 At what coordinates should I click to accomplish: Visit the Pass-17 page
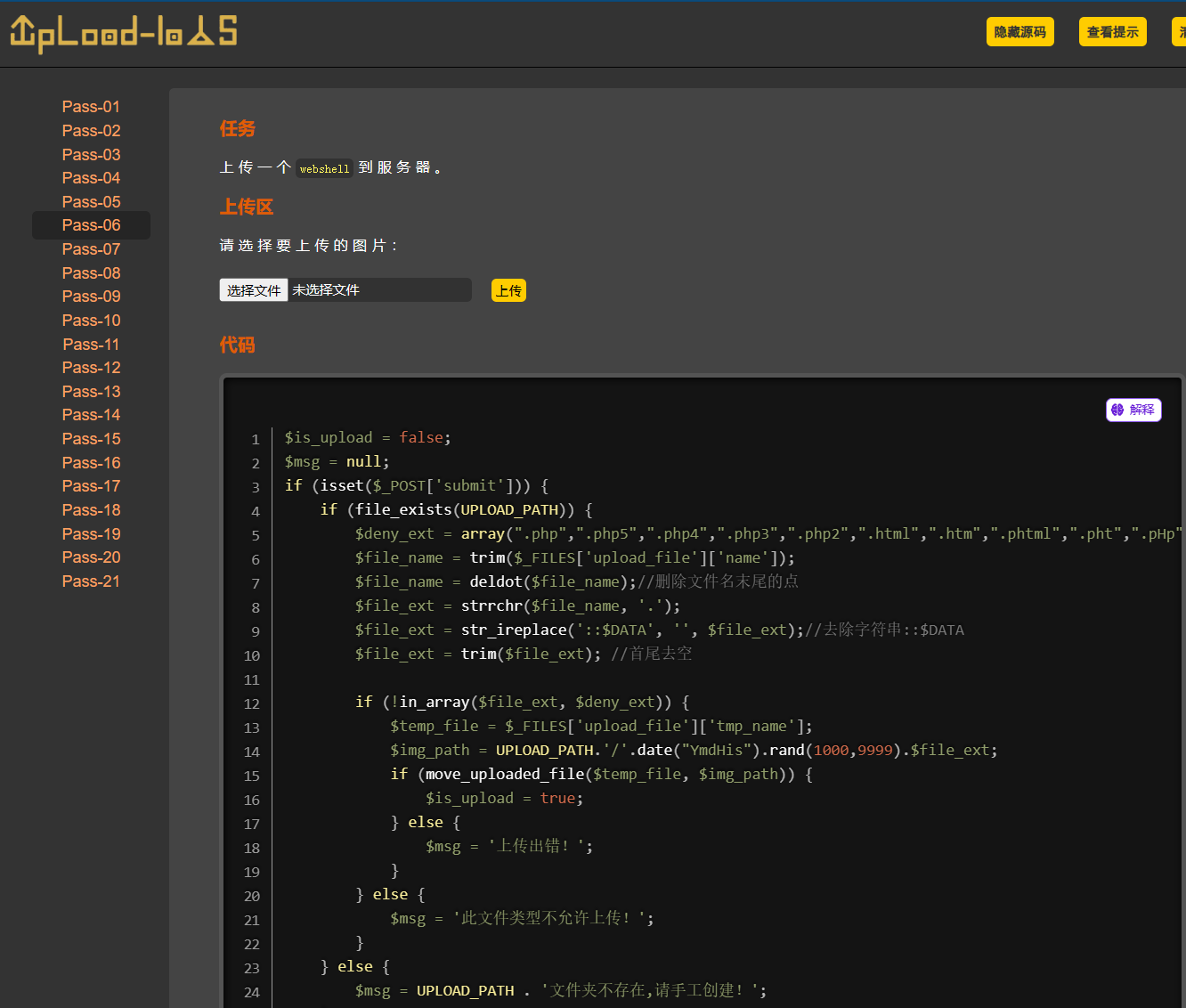91,486
